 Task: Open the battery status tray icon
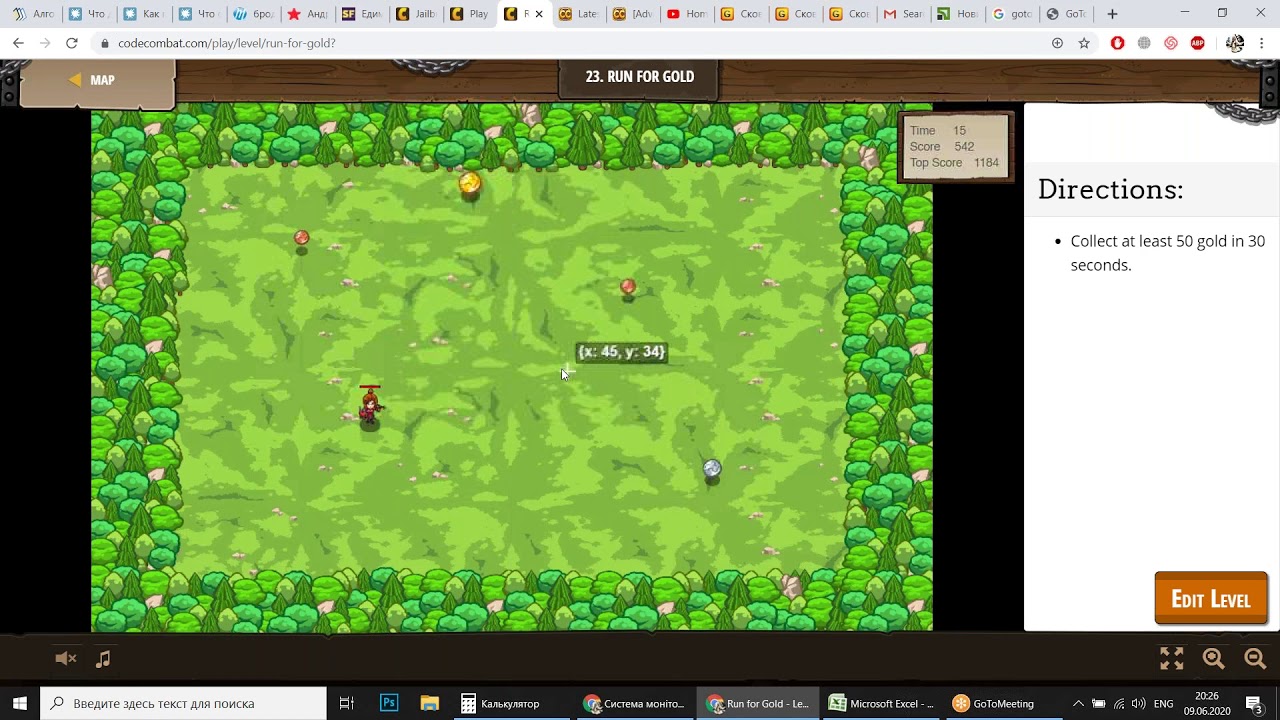1098,703
